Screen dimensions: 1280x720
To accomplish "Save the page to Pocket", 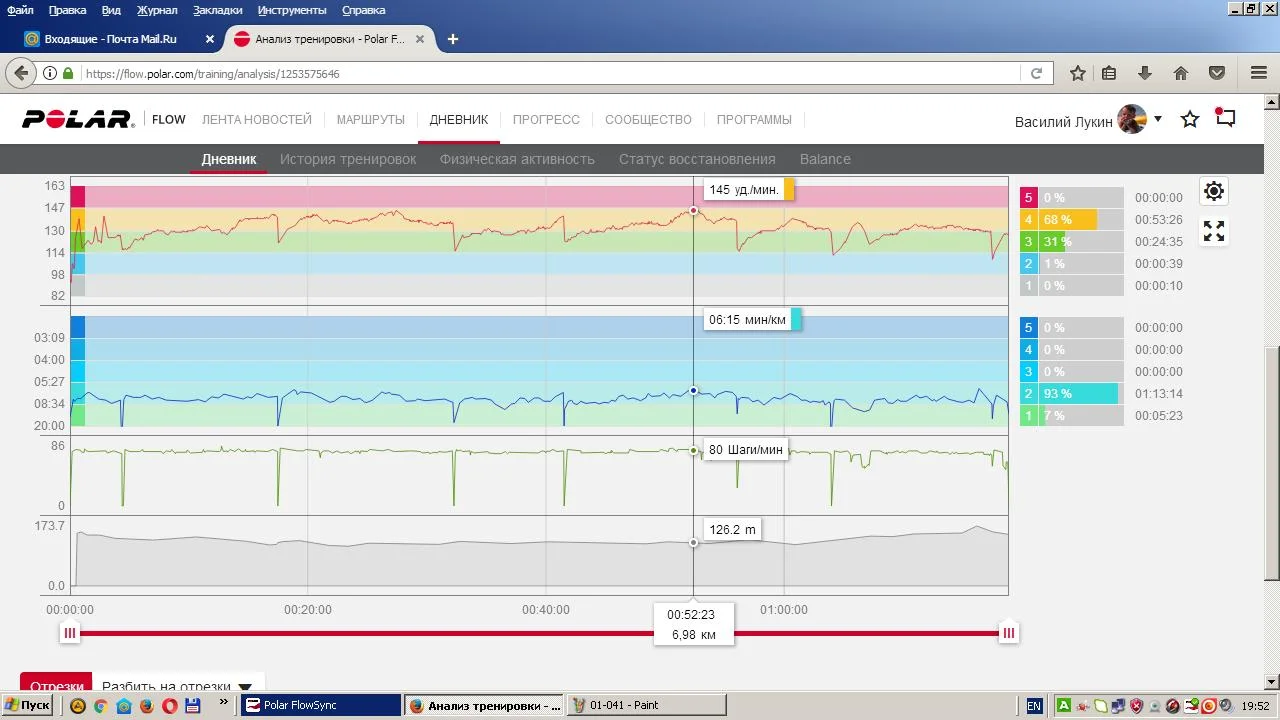I will point(1217,73).
